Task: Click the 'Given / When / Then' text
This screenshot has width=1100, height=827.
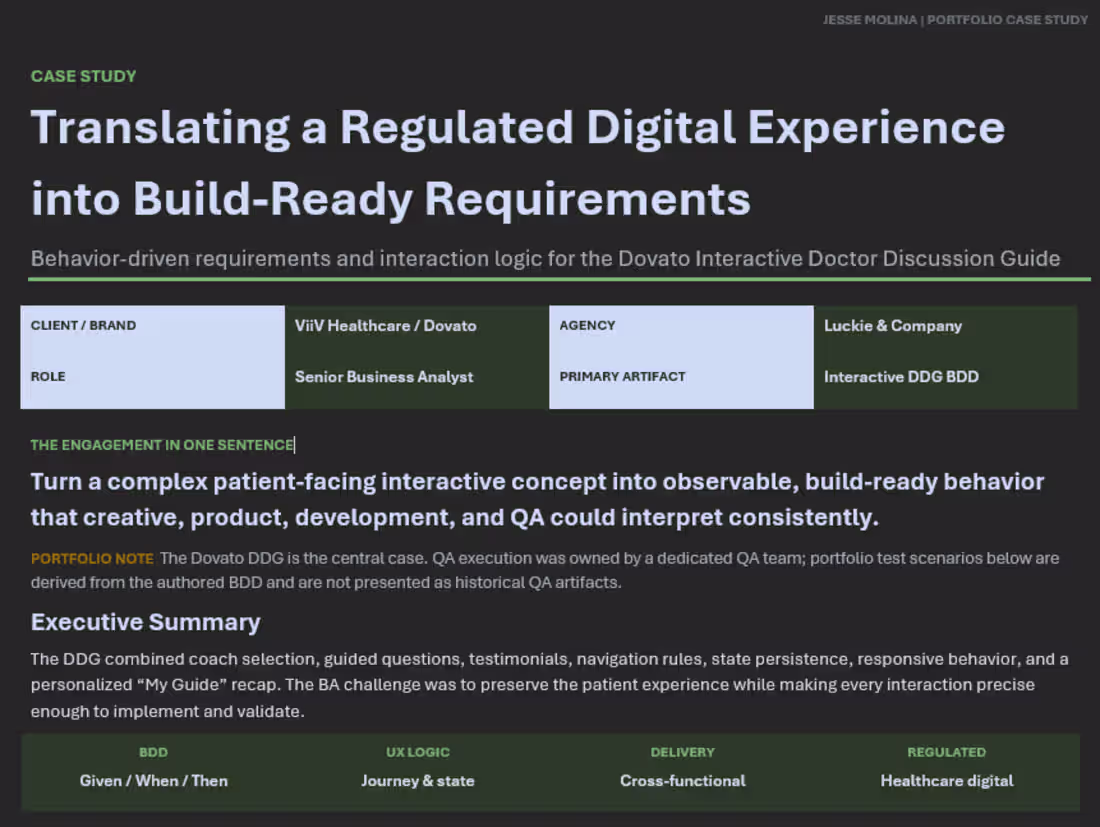Action: tap(154, 781)
